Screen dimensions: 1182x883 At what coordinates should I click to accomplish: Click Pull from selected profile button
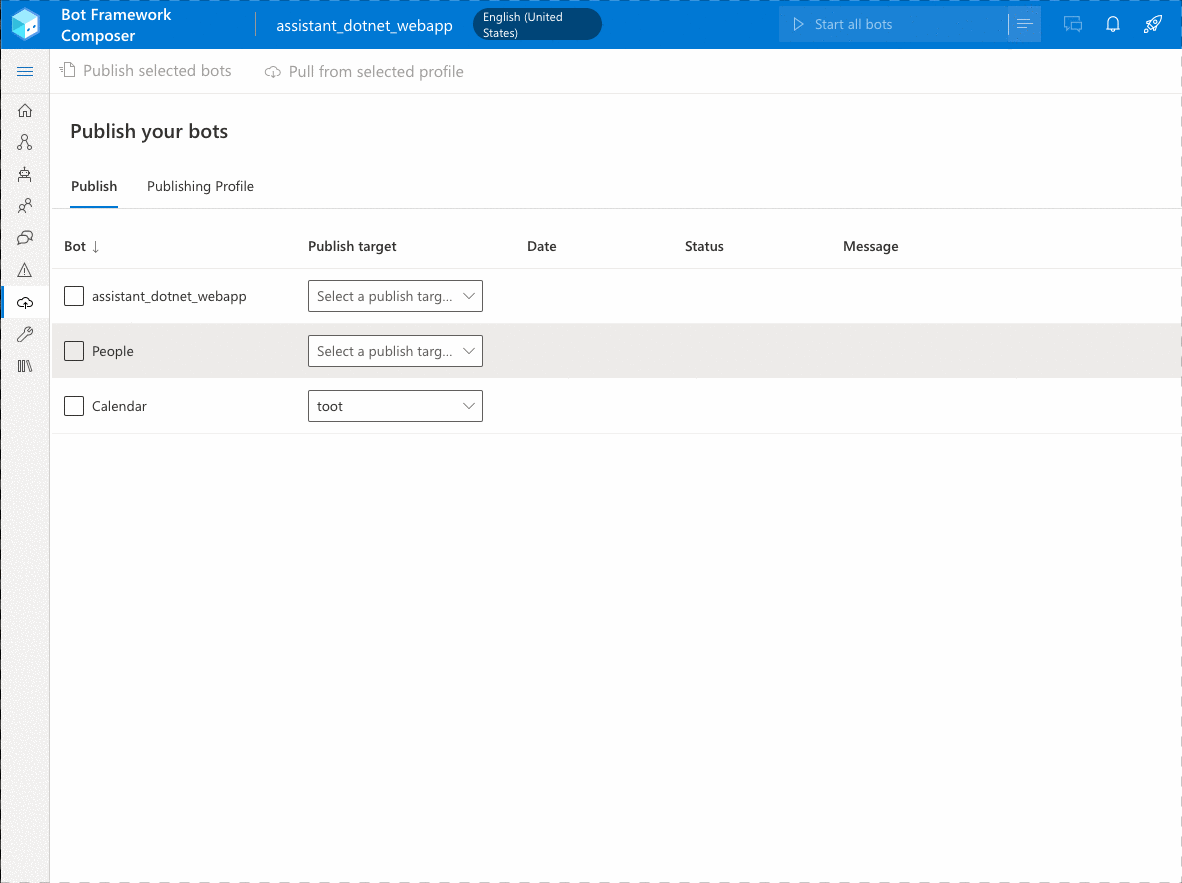pyautogui.click(x=365, y=72)
